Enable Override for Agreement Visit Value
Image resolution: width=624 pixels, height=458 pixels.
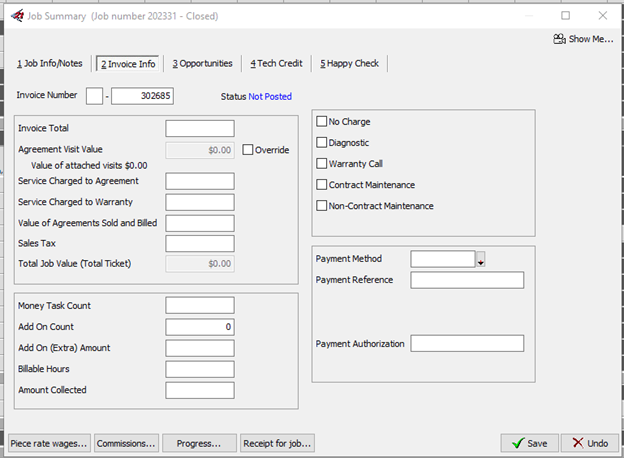pos(248,150)
